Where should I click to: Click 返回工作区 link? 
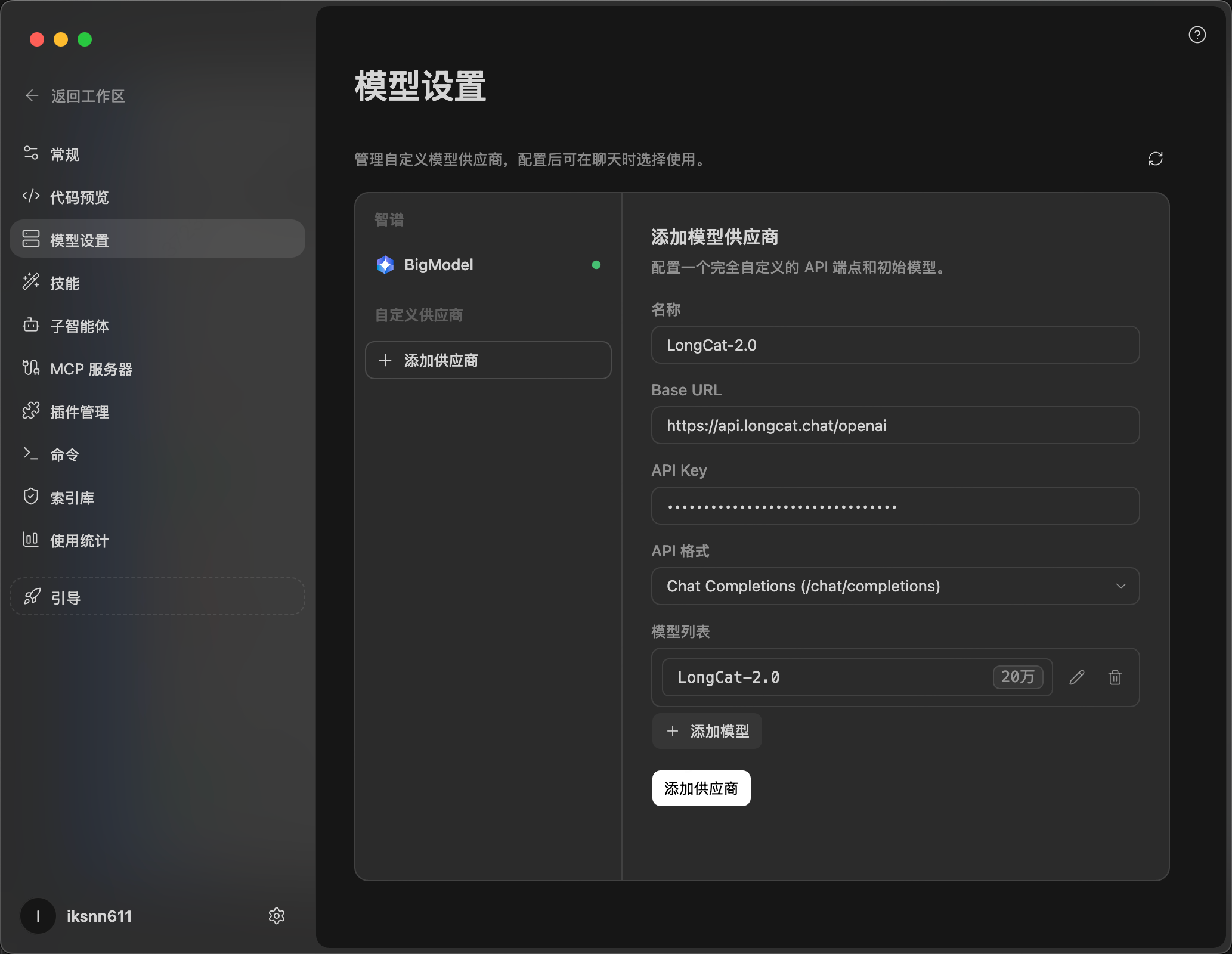pos(88,96)
